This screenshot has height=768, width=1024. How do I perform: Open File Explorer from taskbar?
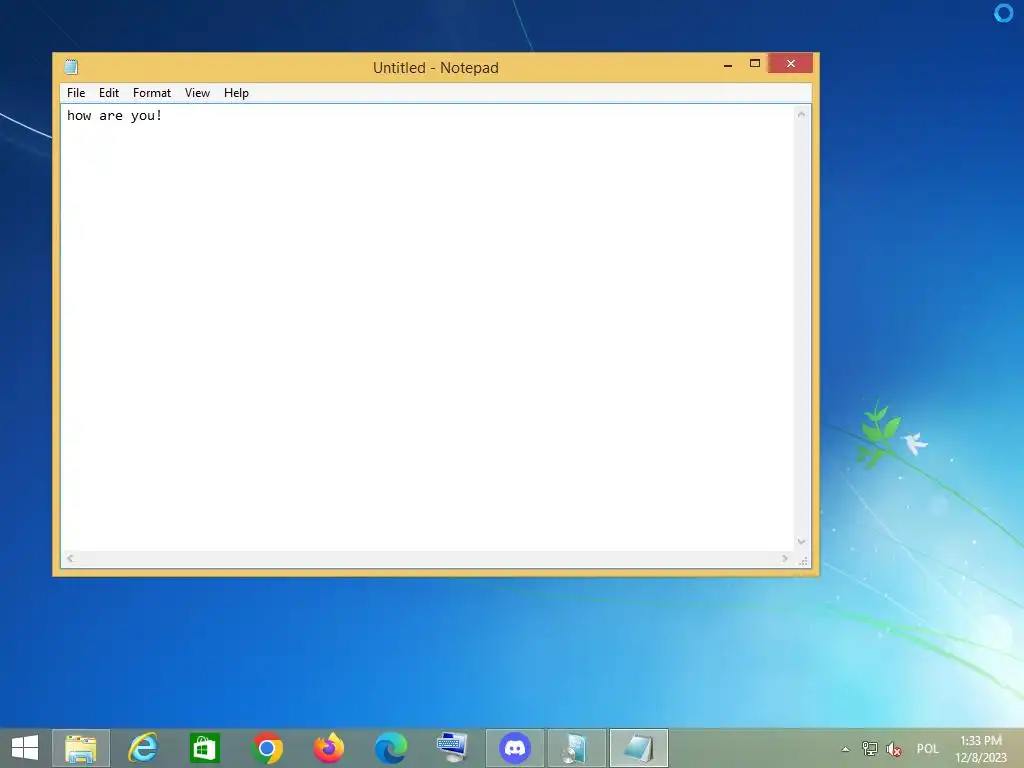coord(81,748)
